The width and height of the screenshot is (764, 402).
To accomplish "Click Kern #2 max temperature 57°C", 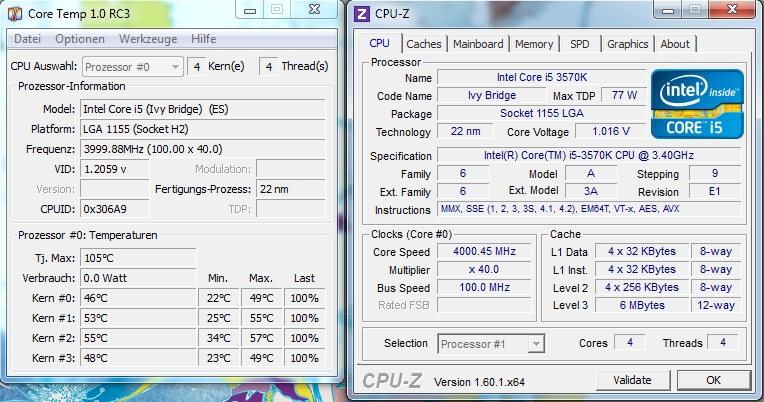I will [262, 338].
